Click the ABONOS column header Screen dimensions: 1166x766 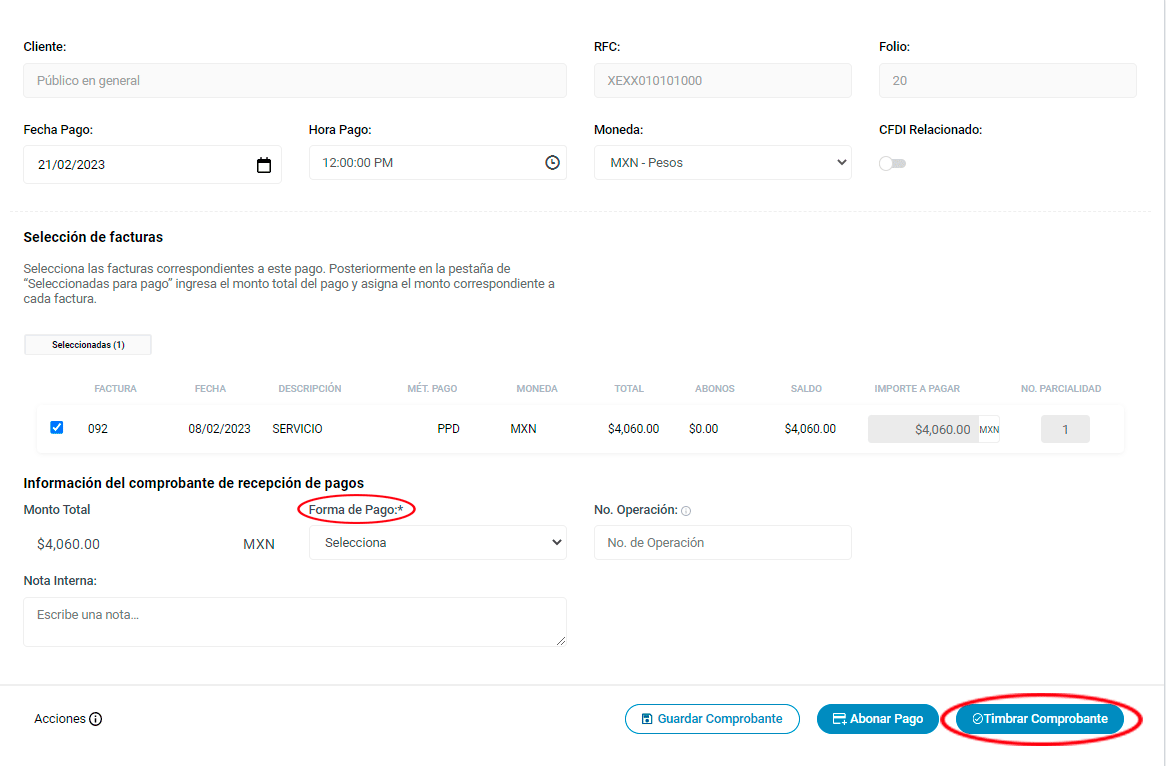pyautogui.click(x=715, y=389)
